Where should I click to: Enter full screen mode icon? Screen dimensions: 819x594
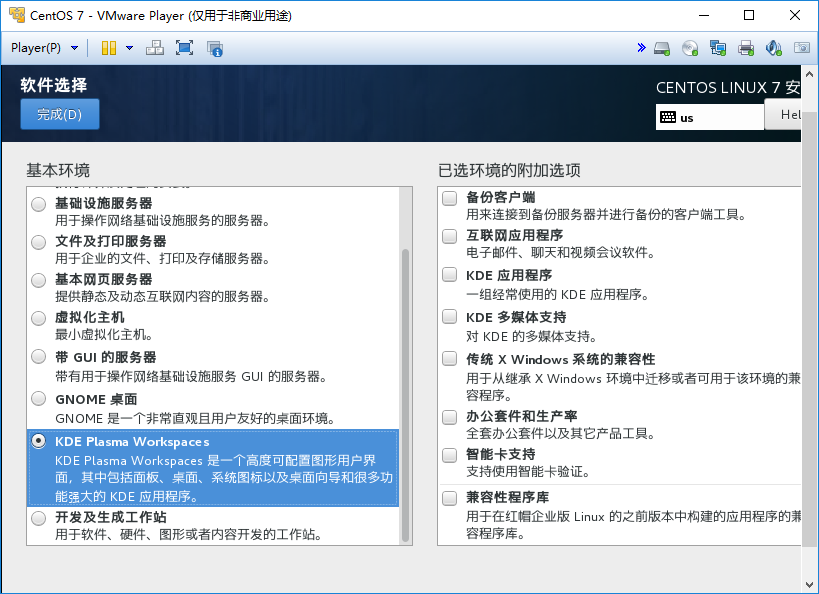[184, 48]
